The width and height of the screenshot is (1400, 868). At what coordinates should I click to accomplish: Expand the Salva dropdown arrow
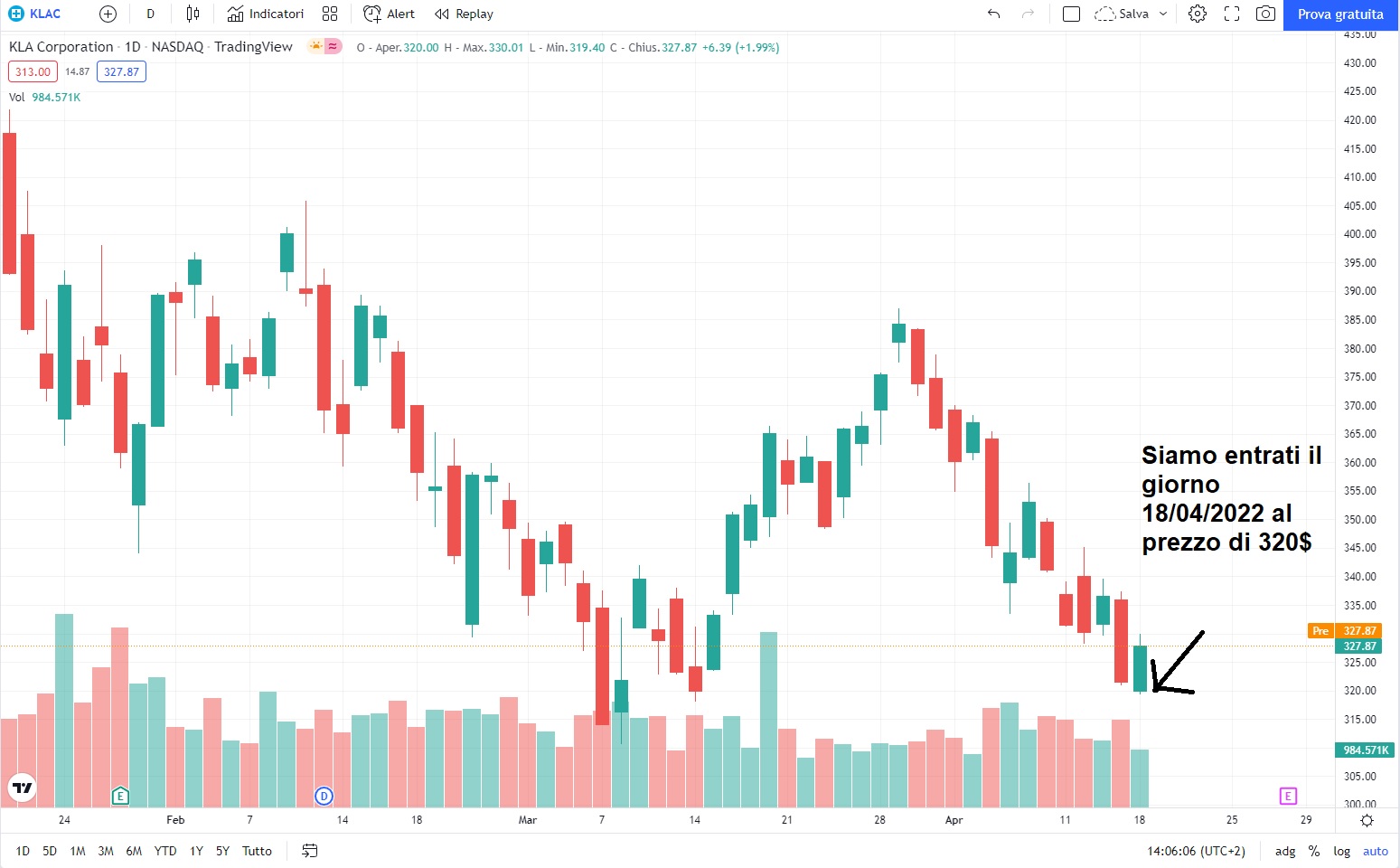coord(1163,14)
